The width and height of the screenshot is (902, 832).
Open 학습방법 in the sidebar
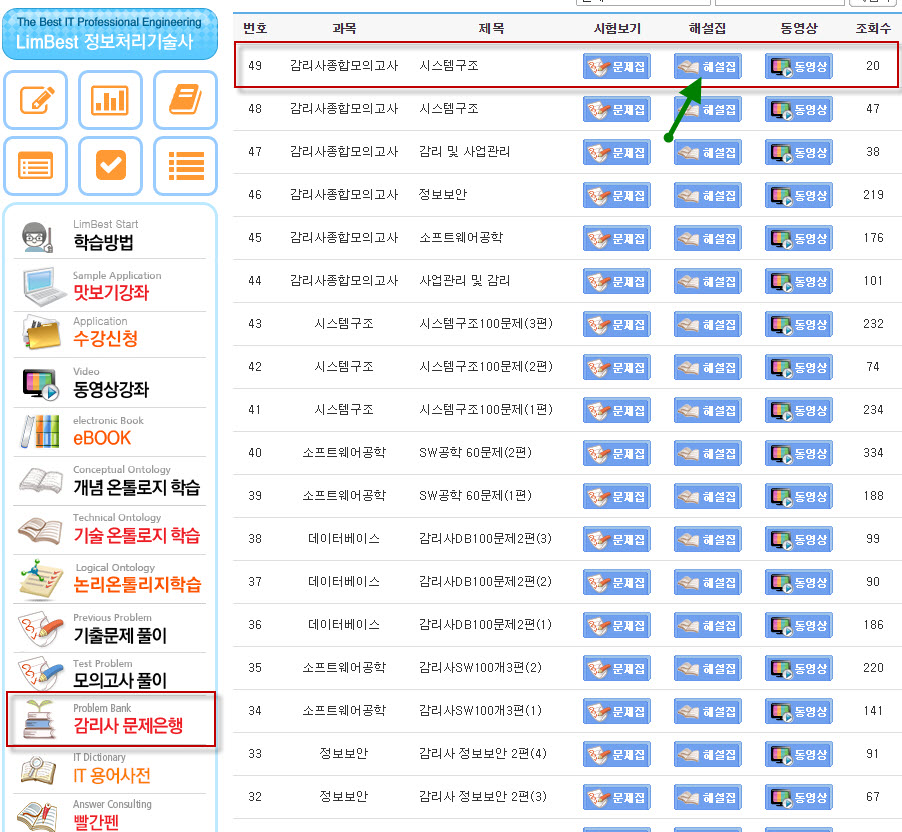110,237
